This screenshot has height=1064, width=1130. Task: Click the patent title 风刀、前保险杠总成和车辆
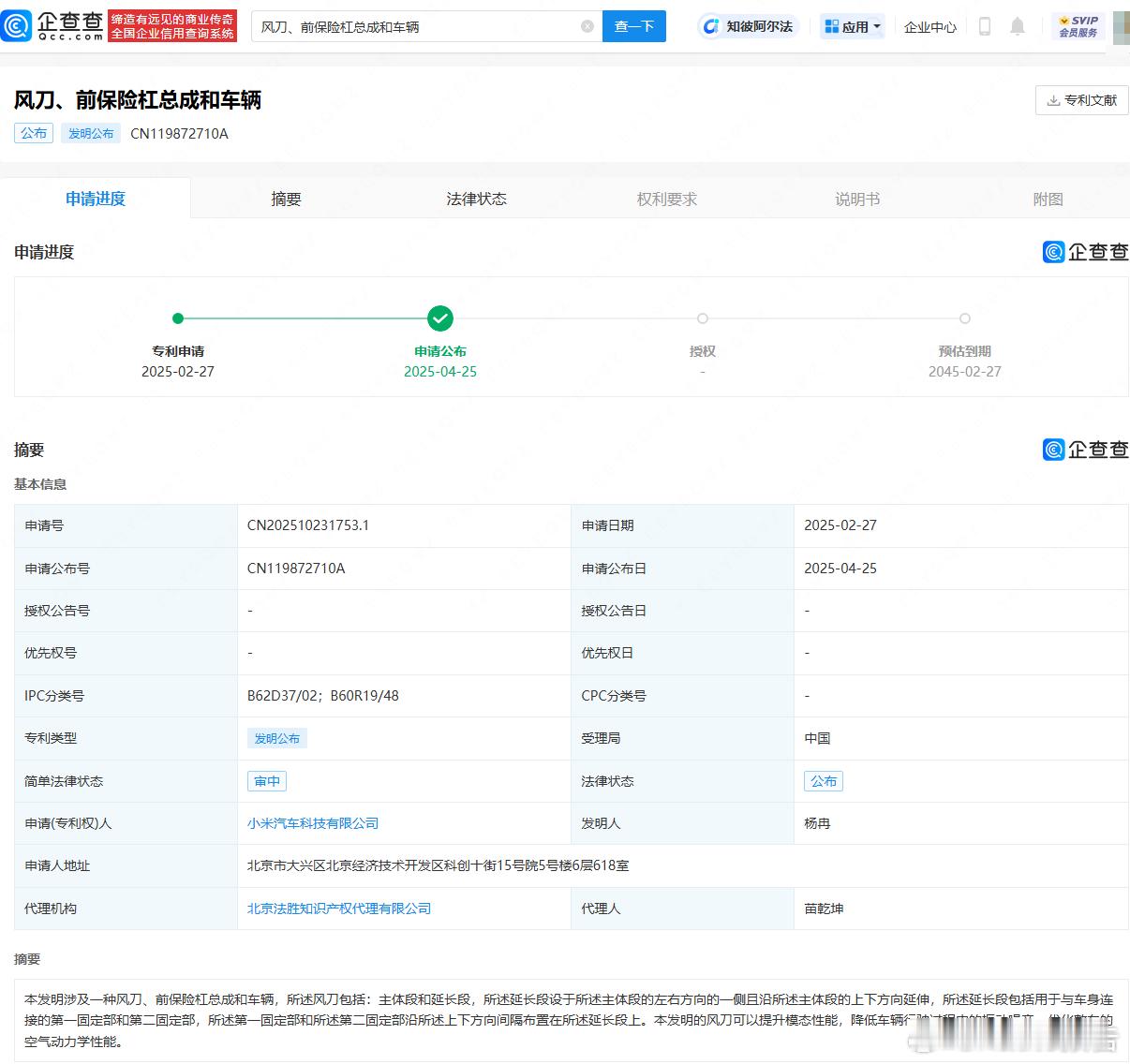(138, 100)
